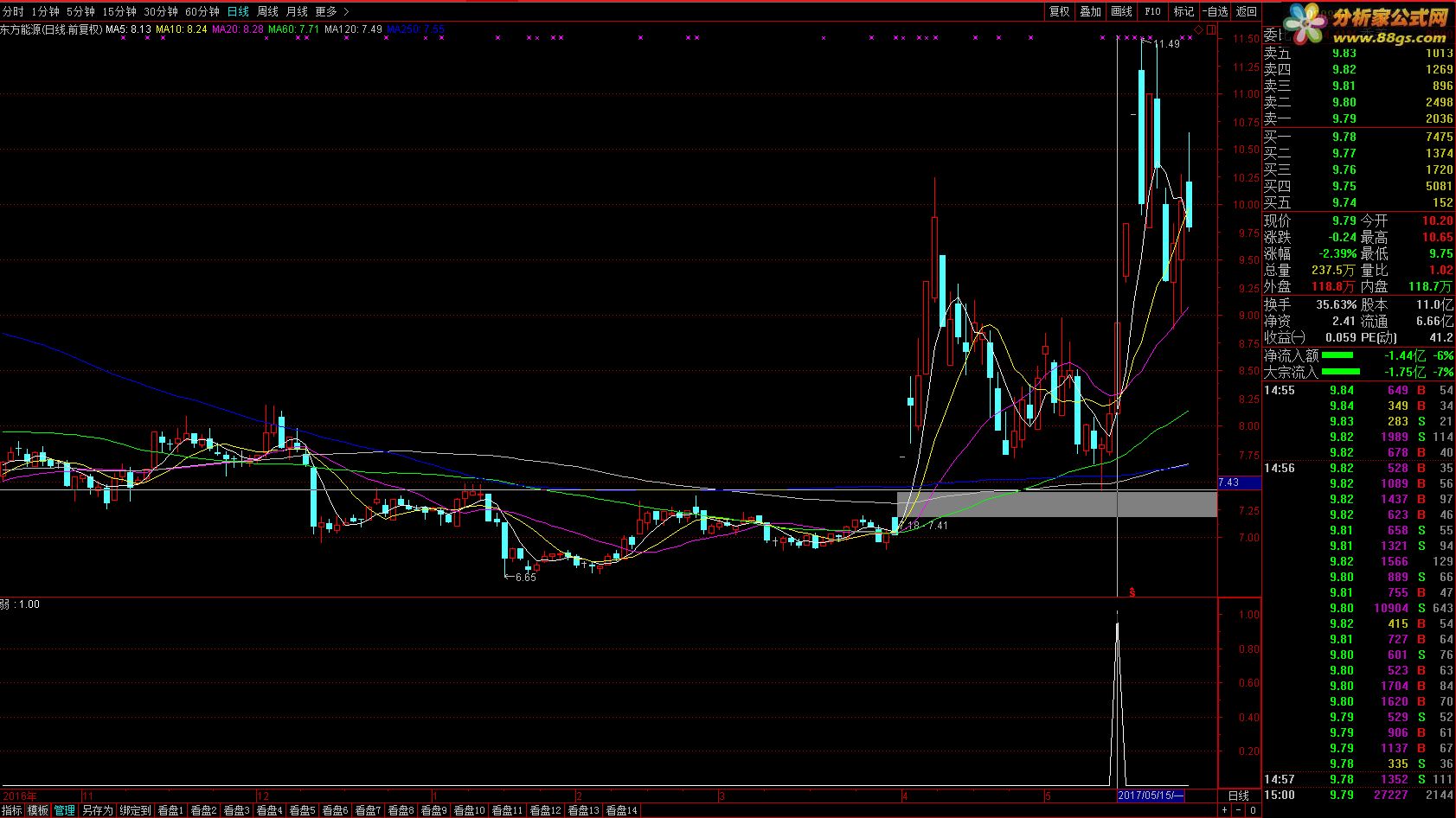This screenshot has height=818, width=1456.
Task: Click the 0 reset zoom button
Action: point(1253,810)
